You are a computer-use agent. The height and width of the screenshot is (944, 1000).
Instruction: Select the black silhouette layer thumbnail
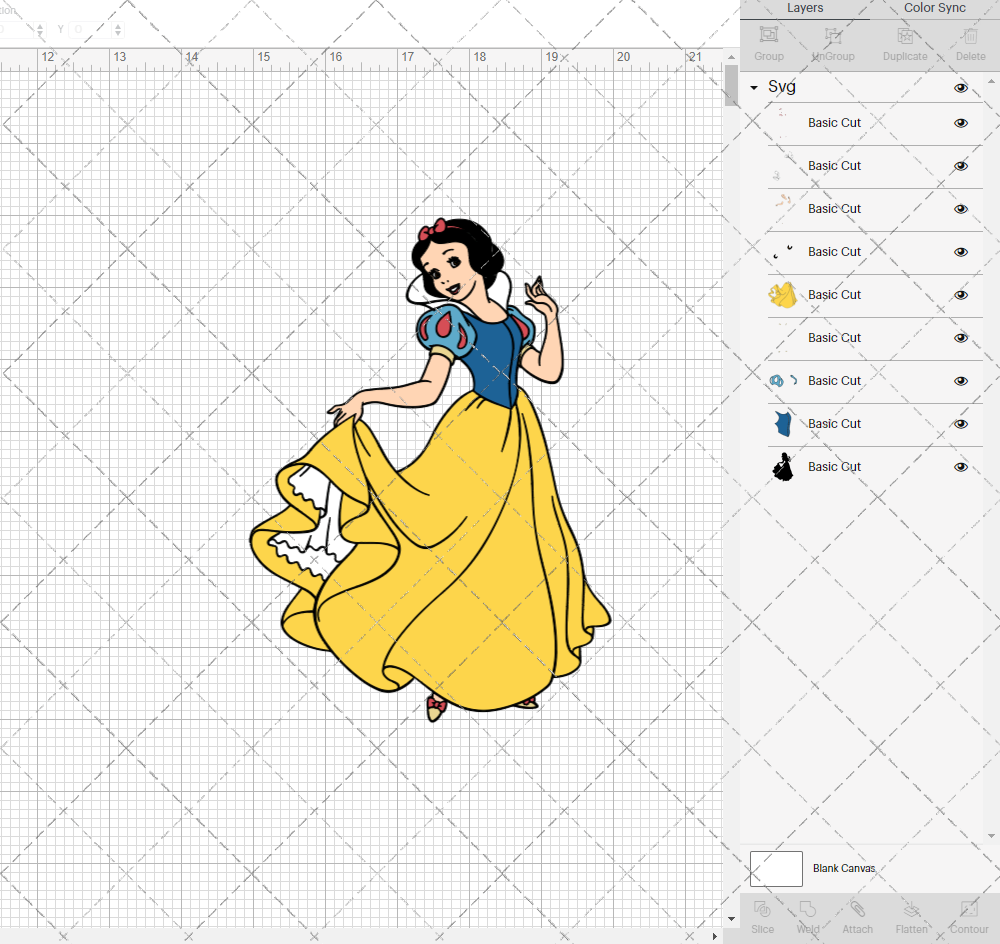783,467
